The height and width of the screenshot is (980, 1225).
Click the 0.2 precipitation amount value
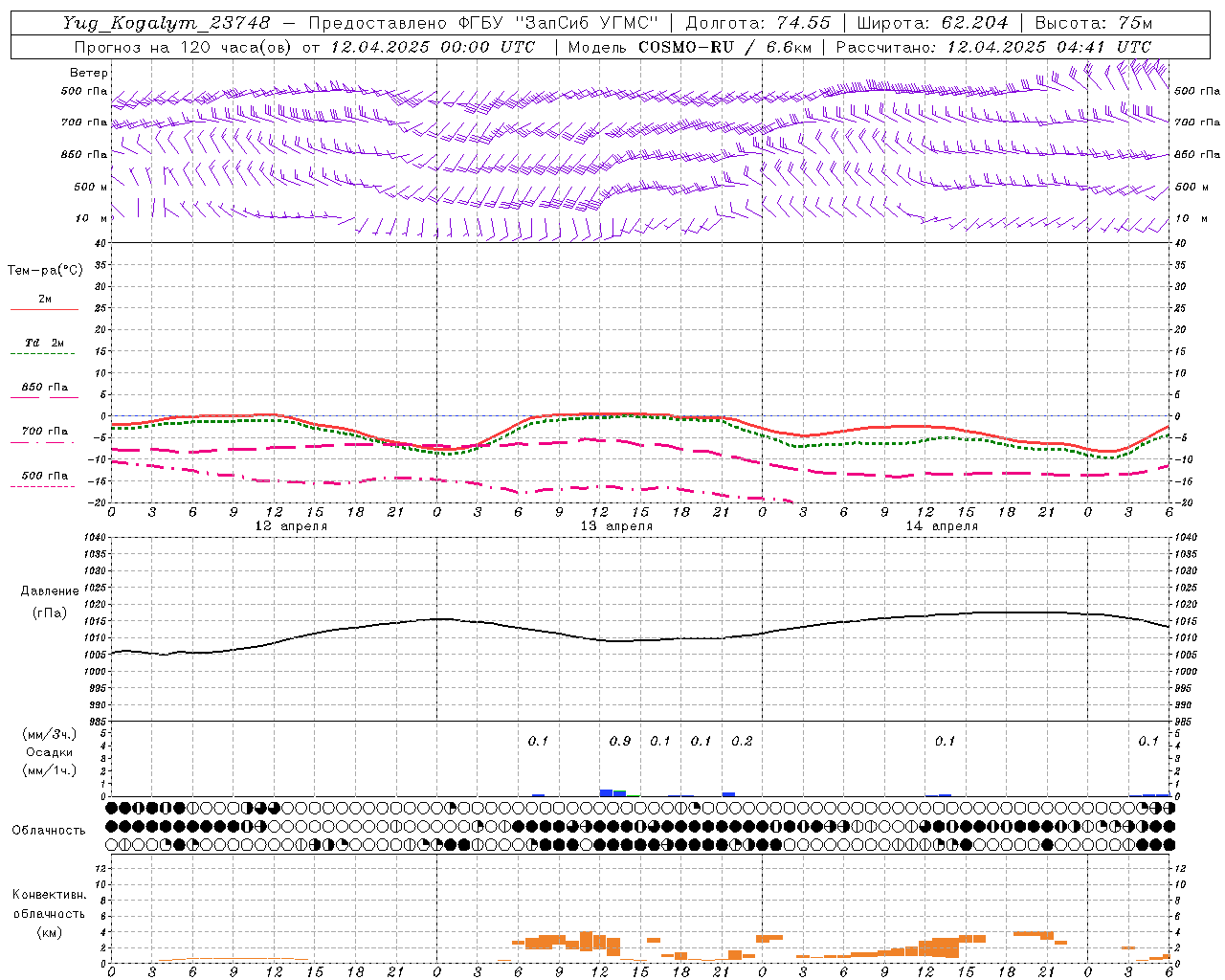tap(742, 742)
